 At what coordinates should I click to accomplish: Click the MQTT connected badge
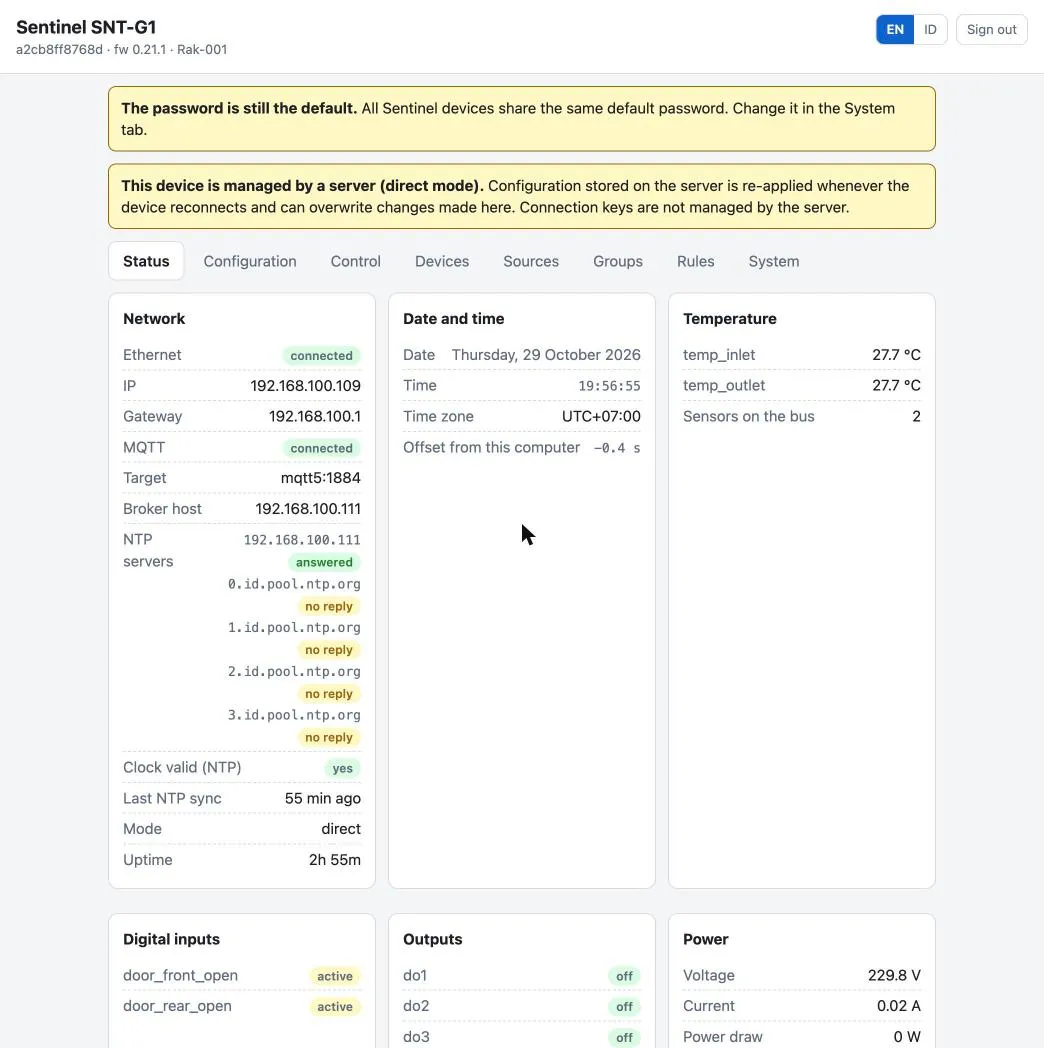(321, 448)
